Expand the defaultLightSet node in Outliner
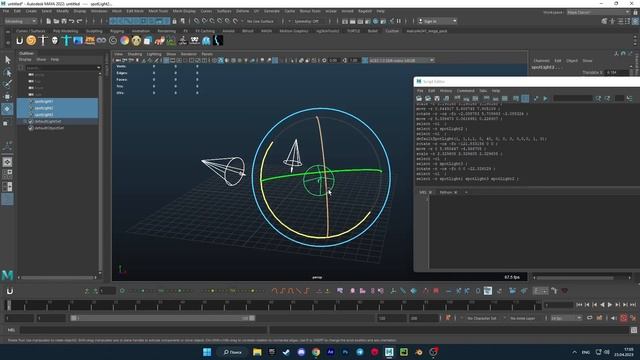640x360 pixels. coord(25,122)
